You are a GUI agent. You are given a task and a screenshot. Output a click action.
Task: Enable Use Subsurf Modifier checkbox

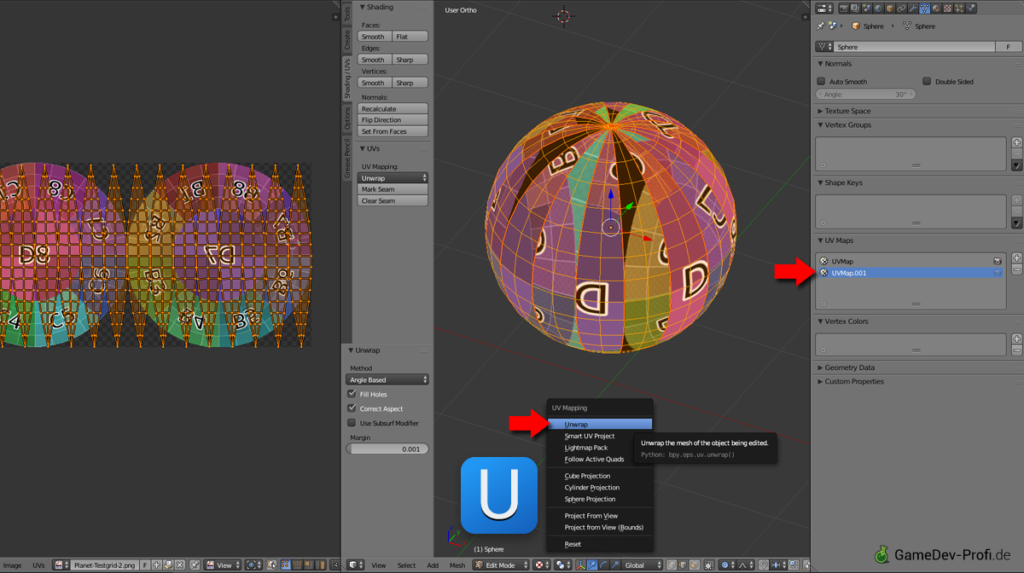(352, 423)
